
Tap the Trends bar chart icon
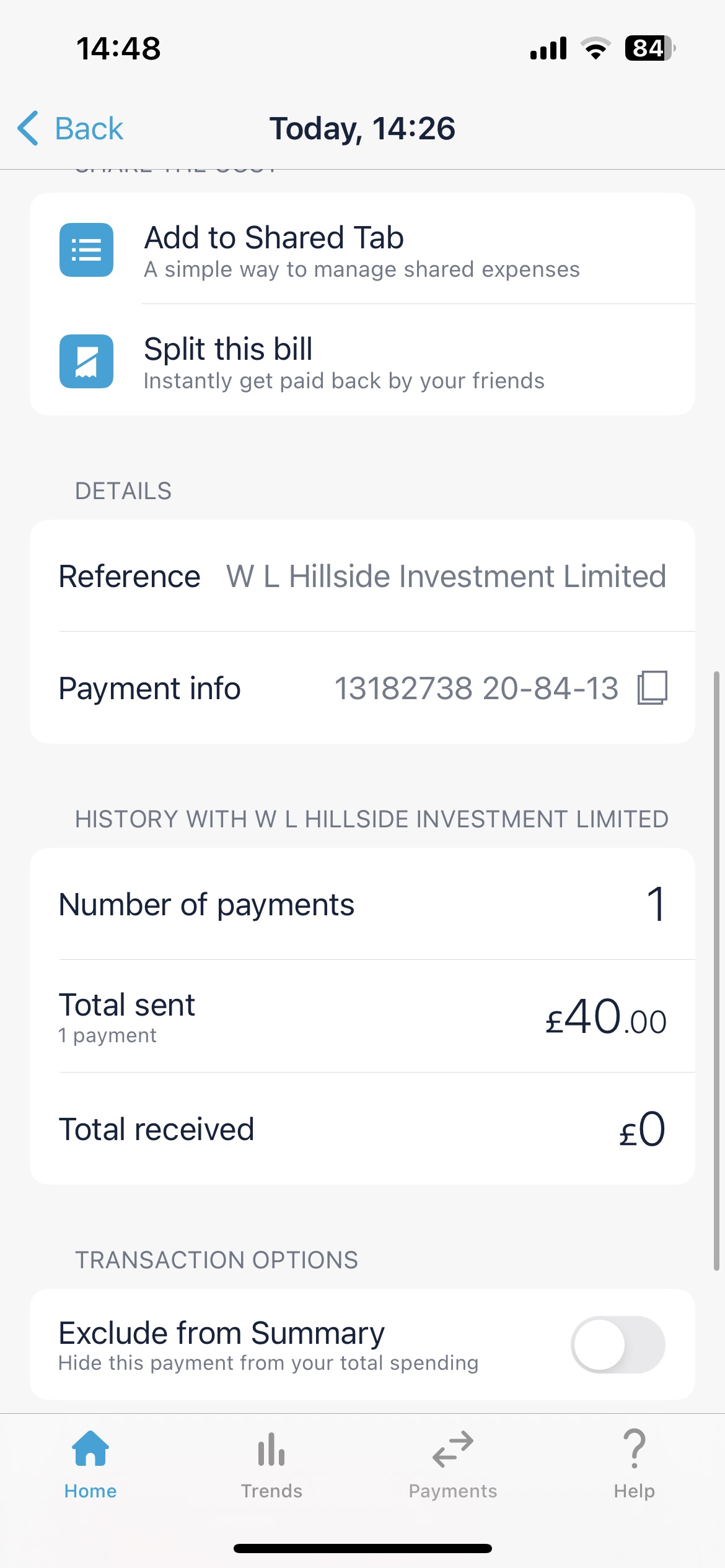[x=271, y=1450]
